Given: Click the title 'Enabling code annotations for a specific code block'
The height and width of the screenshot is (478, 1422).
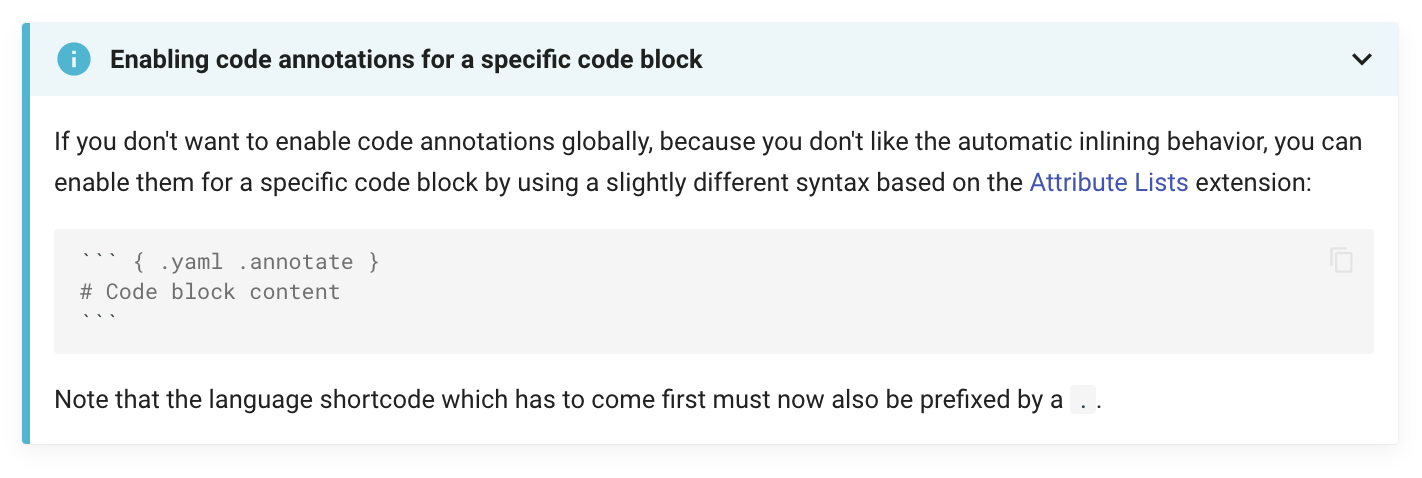Looking at the screenshot, I should pyautogui.click(x=406, y=59).
